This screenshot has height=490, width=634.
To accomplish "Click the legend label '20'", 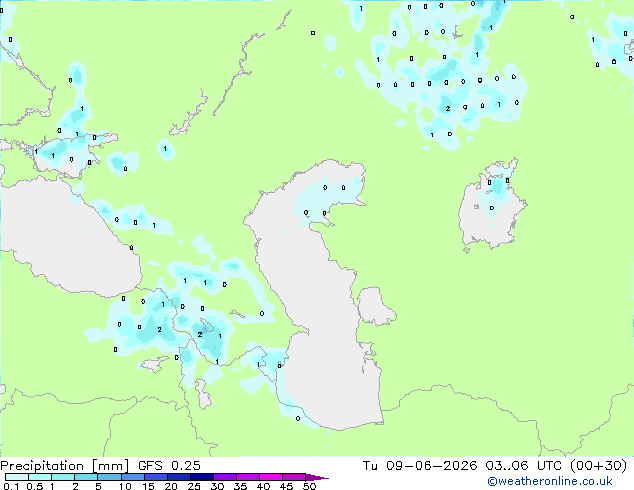I will coord(171,486).
